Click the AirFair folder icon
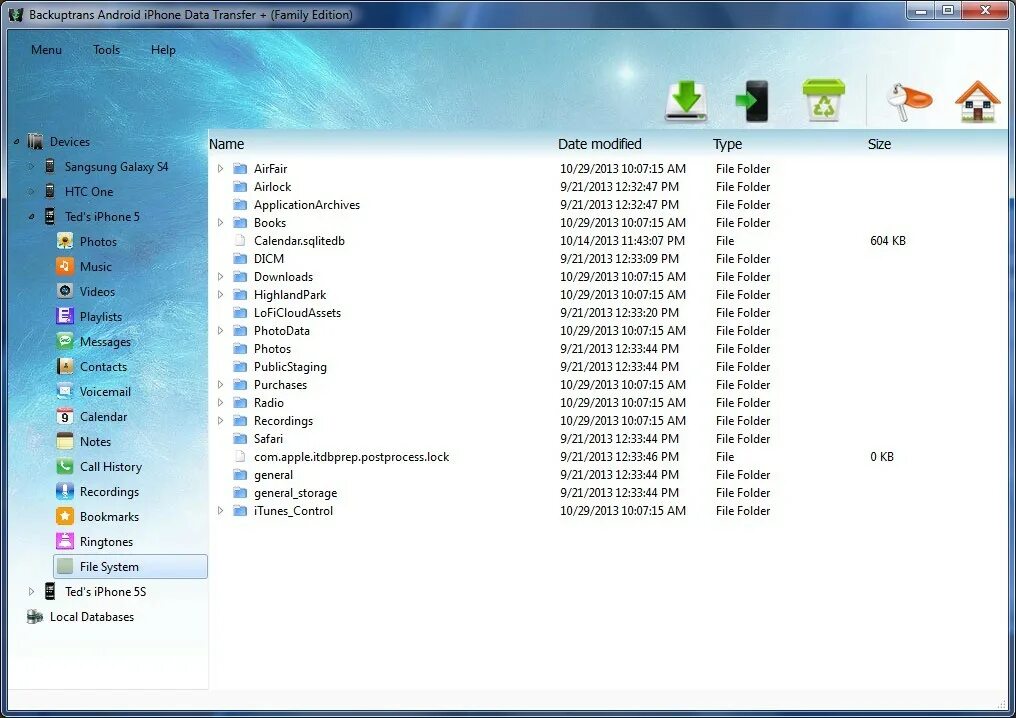 (x=240, y=168)
